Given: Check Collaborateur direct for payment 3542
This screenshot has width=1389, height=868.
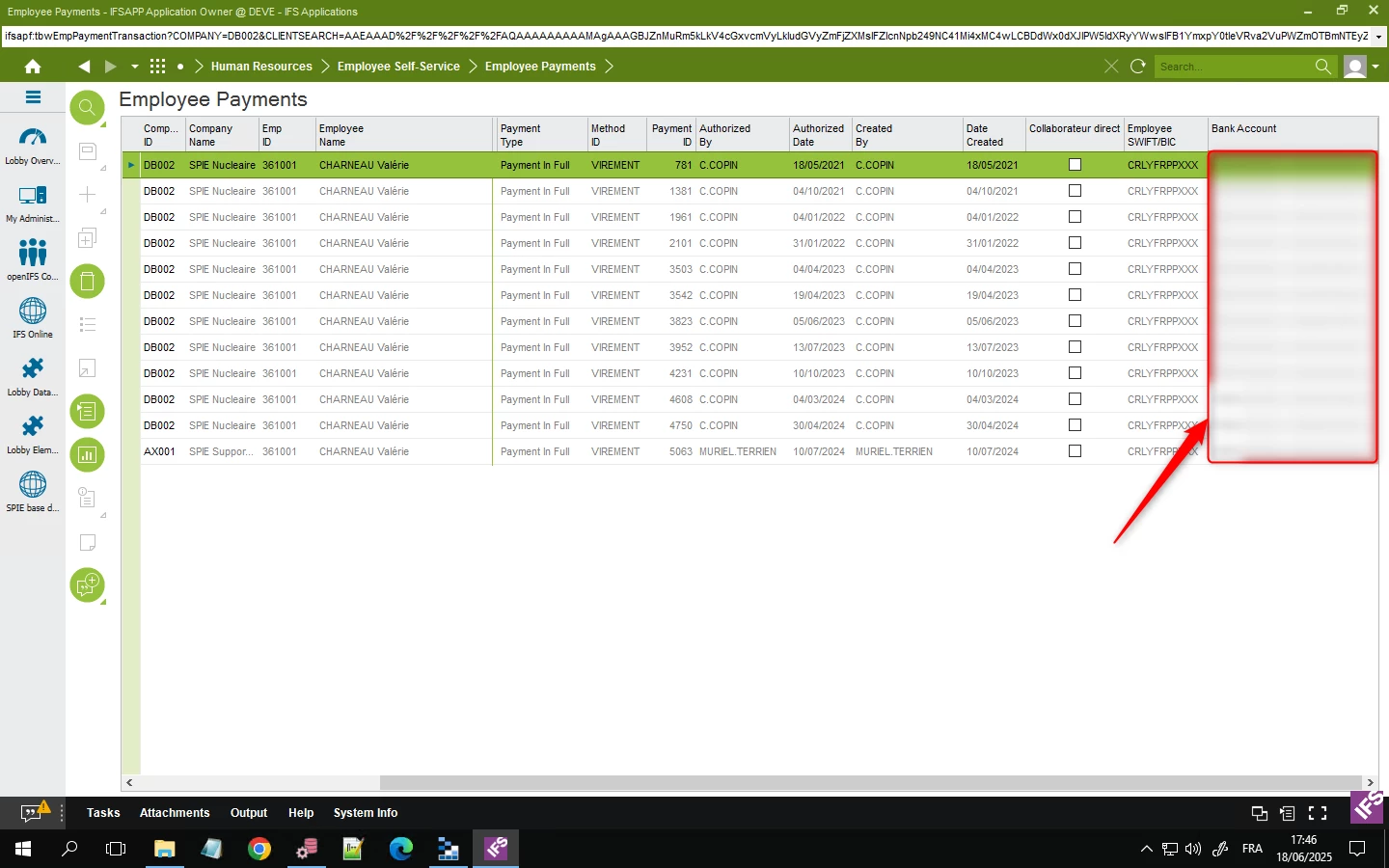Looking at the screenshot, I should coord(1075,295).
